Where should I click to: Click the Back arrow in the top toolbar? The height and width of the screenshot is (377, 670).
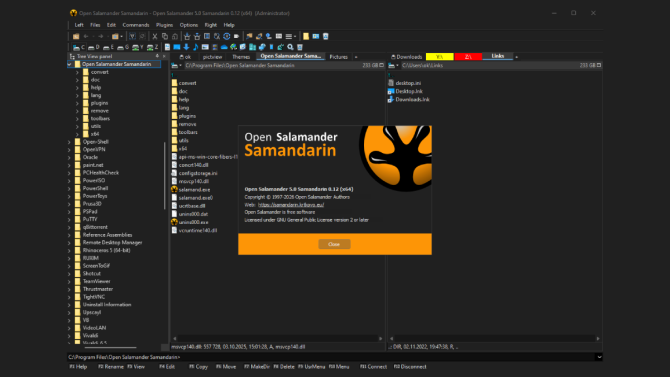tap(86, 36)
